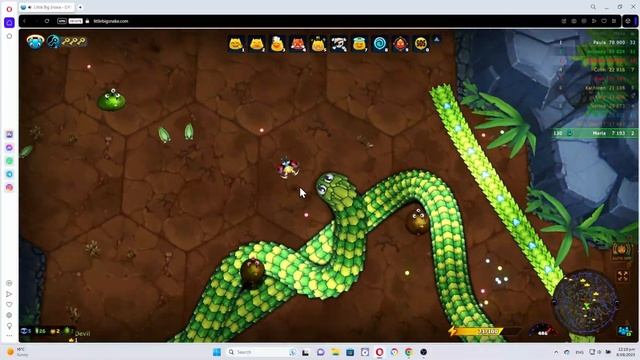Reload the page in Opera
640x360 pixels.
[47, 21]
